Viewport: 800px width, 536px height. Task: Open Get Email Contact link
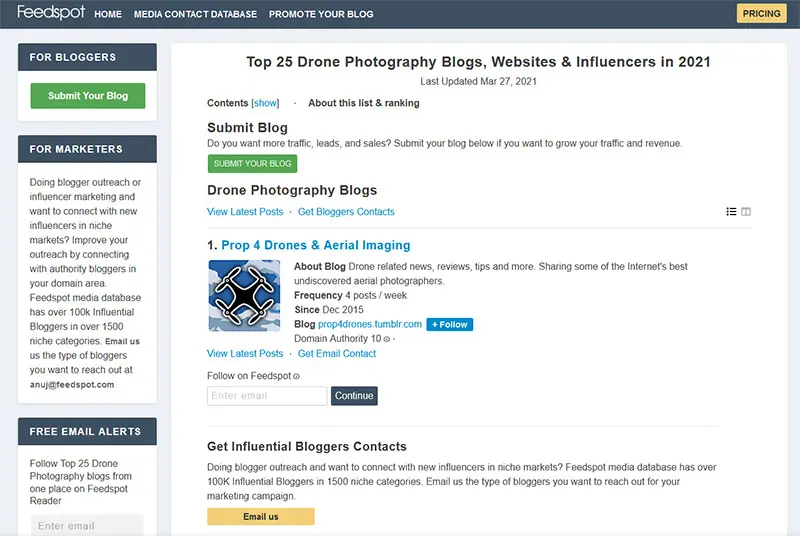pos(337,353)
